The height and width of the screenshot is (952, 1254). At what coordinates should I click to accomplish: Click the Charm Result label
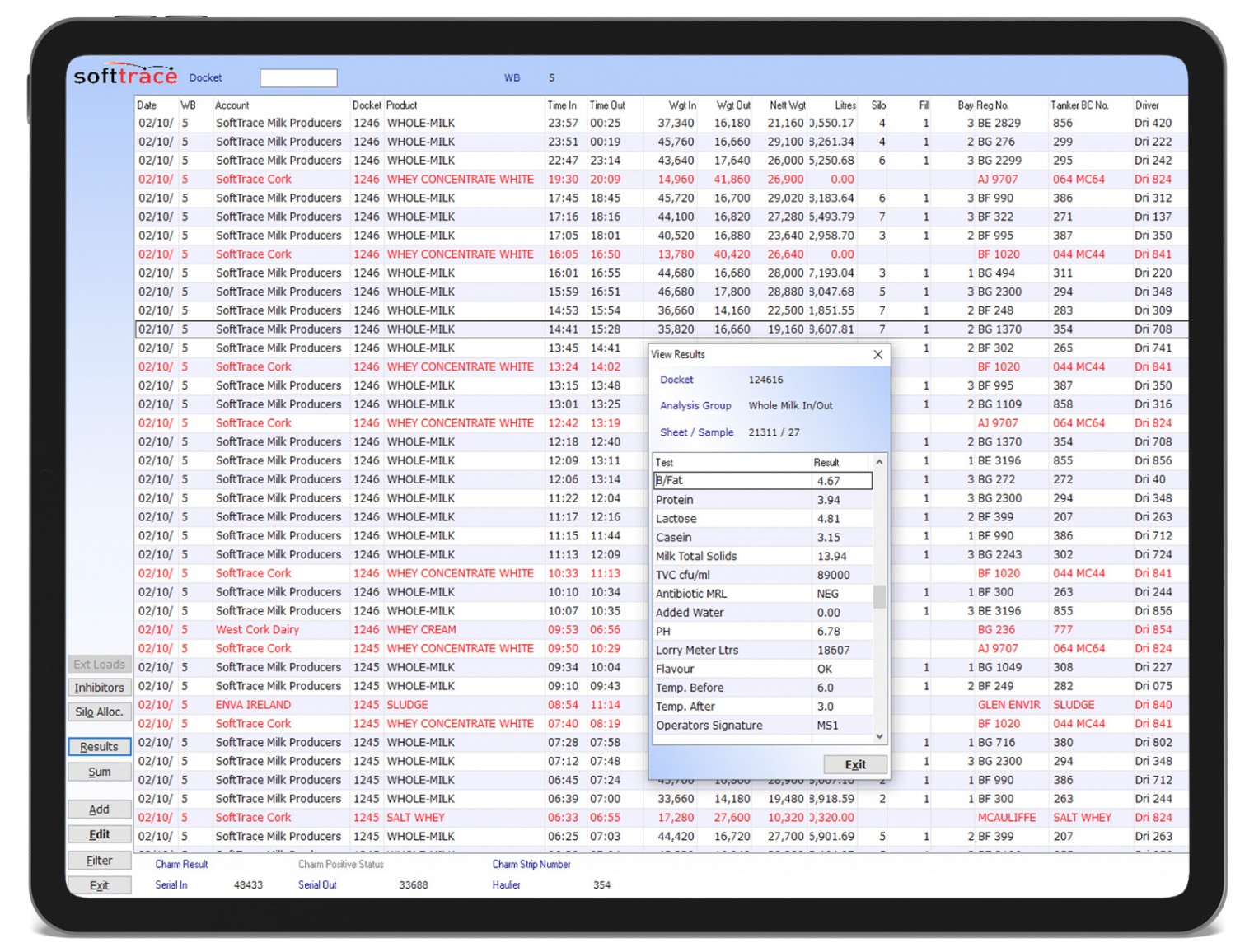[181, 864]
